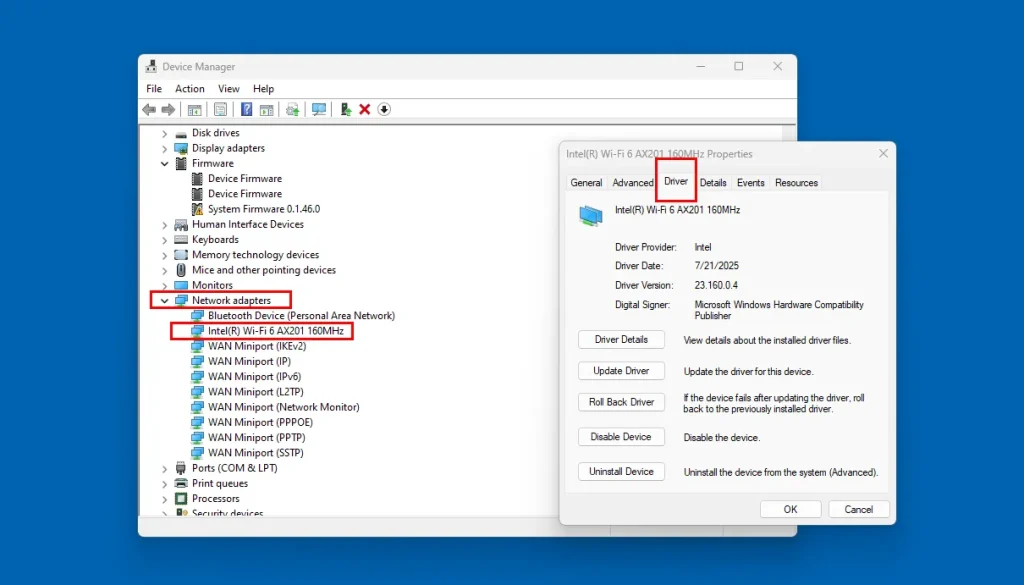
Task: Open the Action menu
Action: (x=189, y=89)
